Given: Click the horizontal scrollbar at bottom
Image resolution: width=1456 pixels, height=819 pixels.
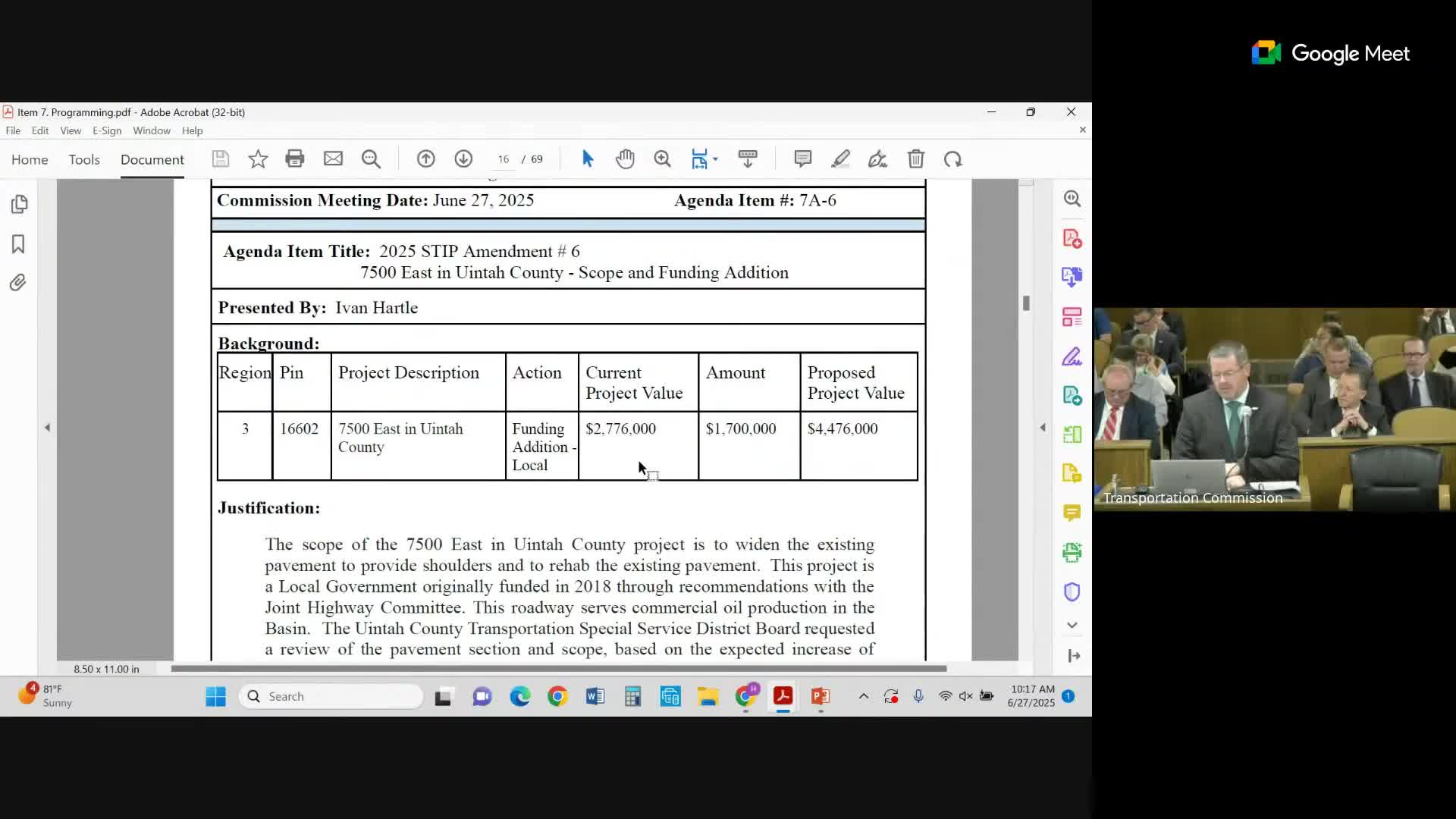Looking at the screenshot, I should tap(559, 669).
